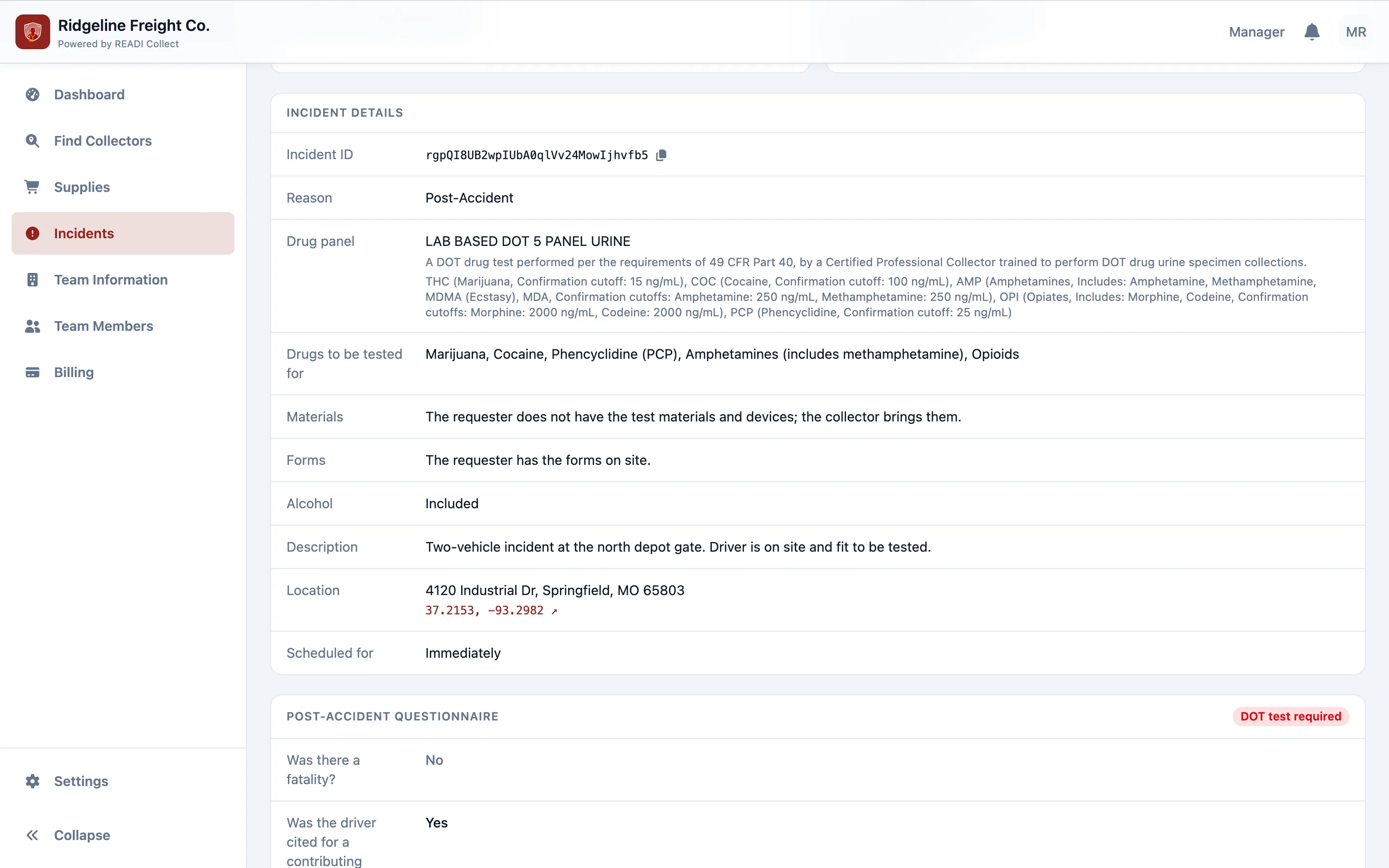Click the Scheduled for field label
This screenshot has height=868, width=1389.
click(329, 653)
